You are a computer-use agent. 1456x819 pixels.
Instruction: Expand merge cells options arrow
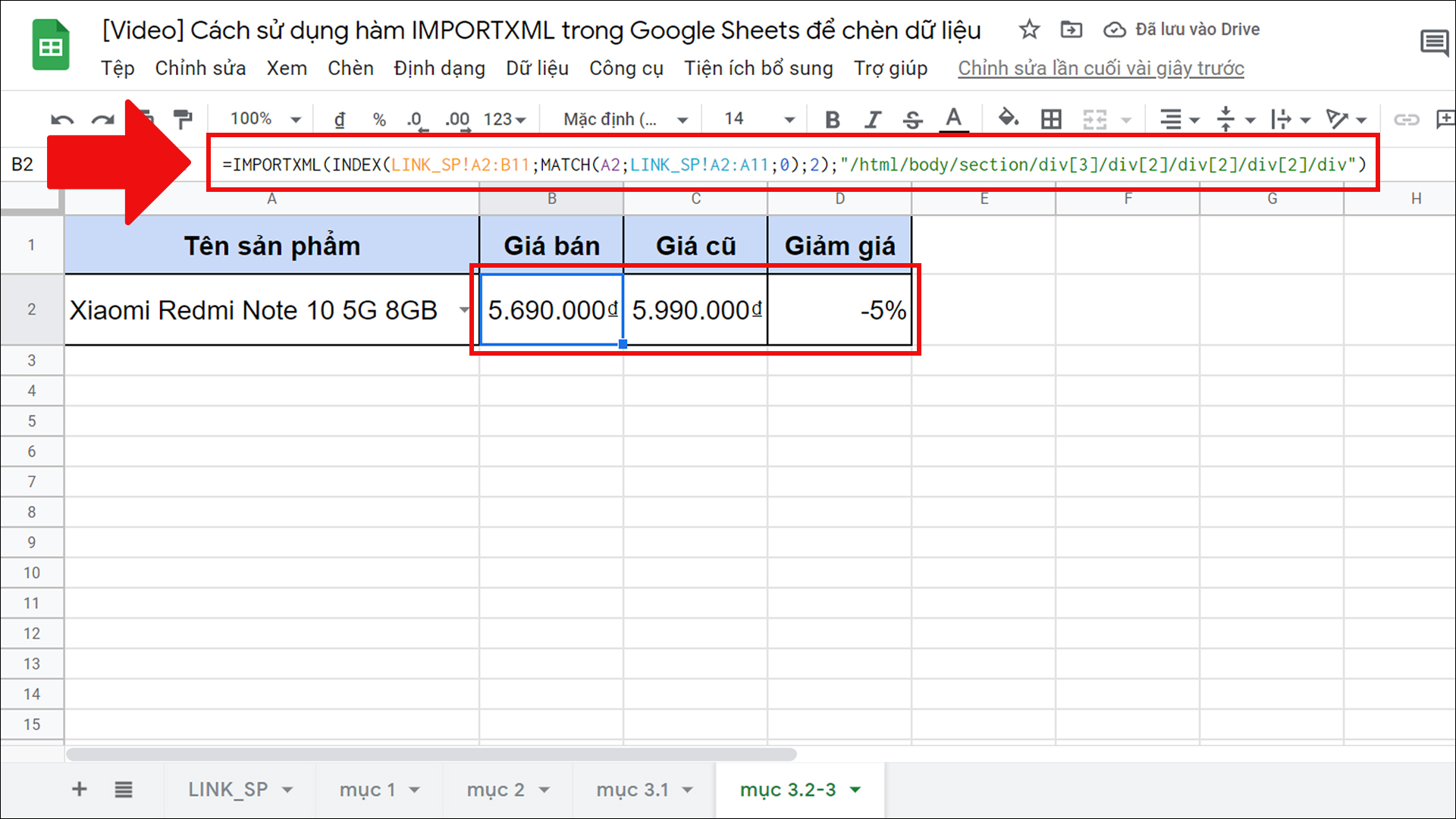coord(1126,120)
